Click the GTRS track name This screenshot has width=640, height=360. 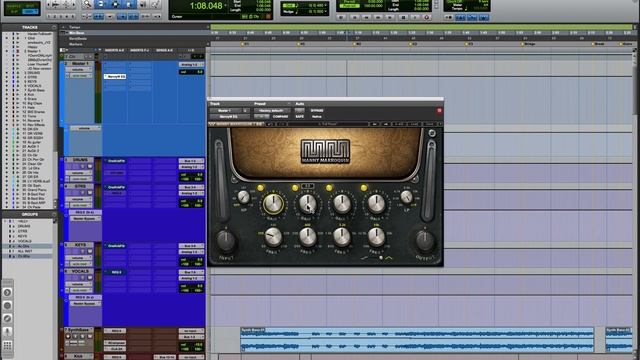click(x=79, y=186)
